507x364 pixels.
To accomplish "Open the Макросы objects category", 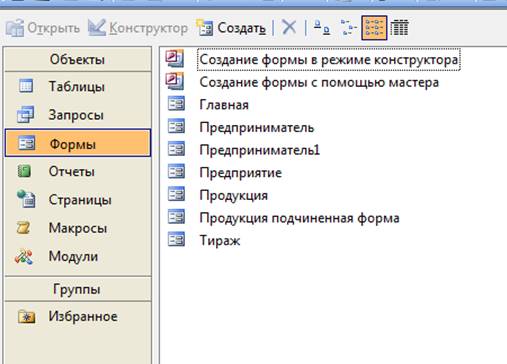I will pyautogui.click(x=78, y=228).
